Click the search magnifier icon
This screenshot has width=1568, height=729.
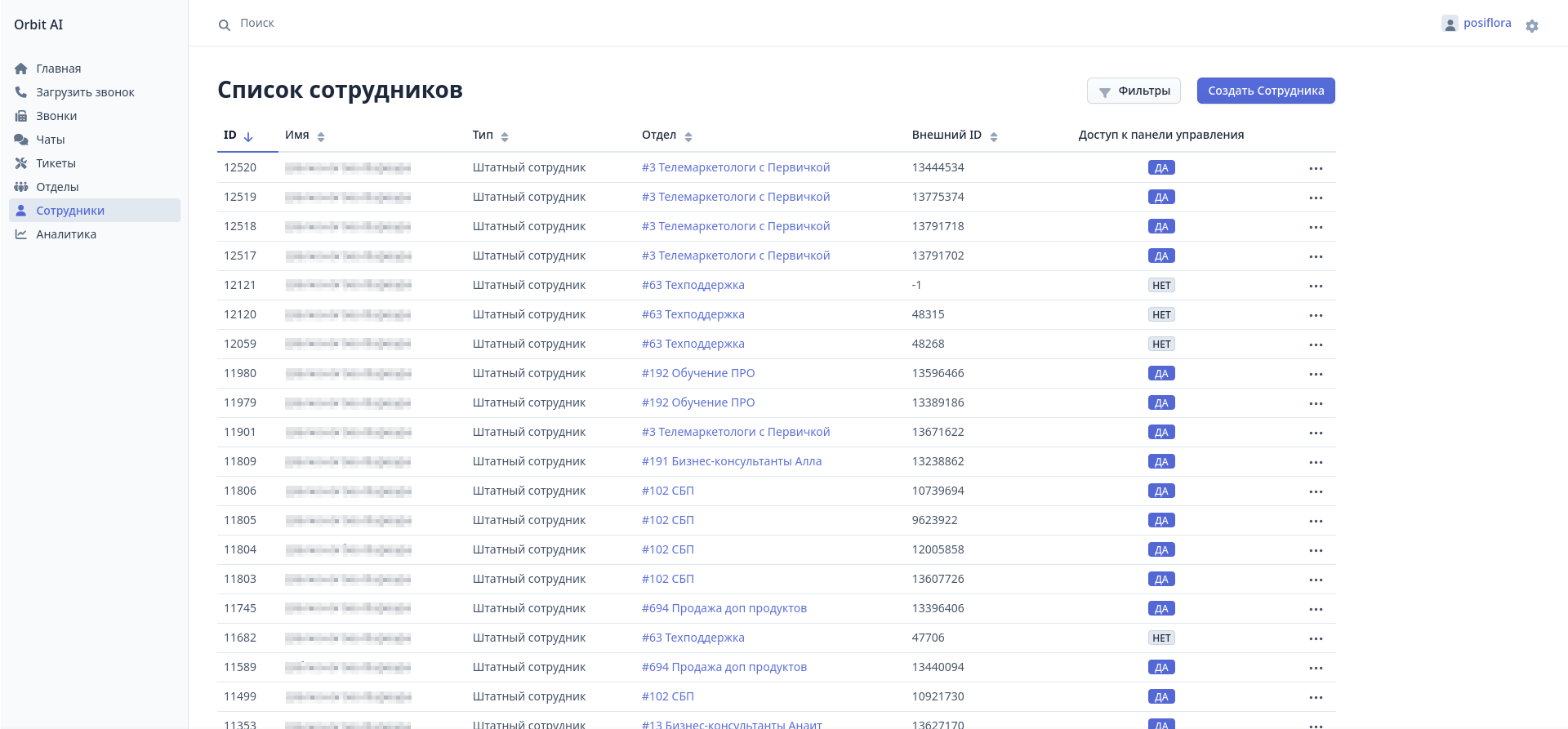[224, 25]
